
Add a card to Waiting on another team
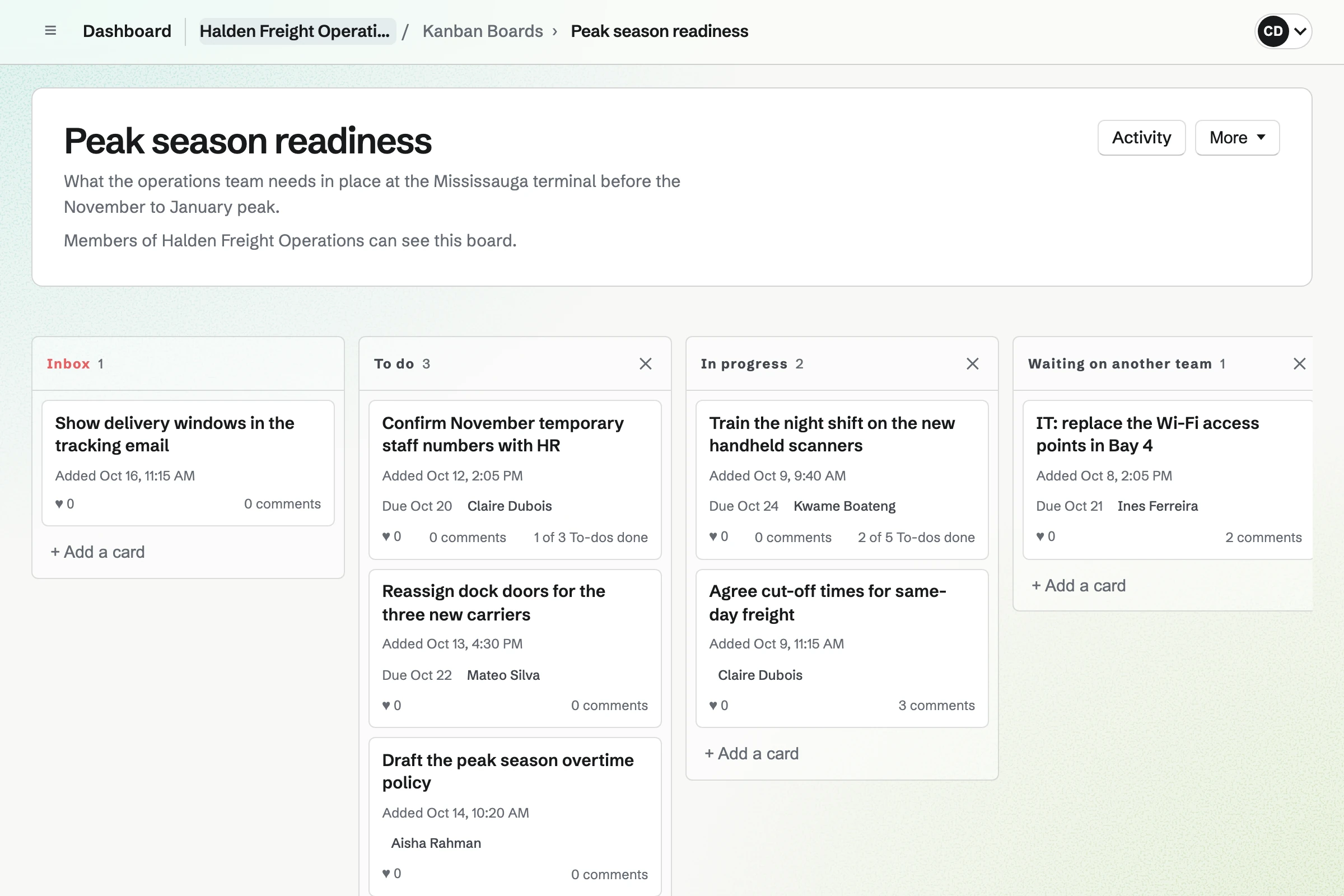pos(1079,586)
